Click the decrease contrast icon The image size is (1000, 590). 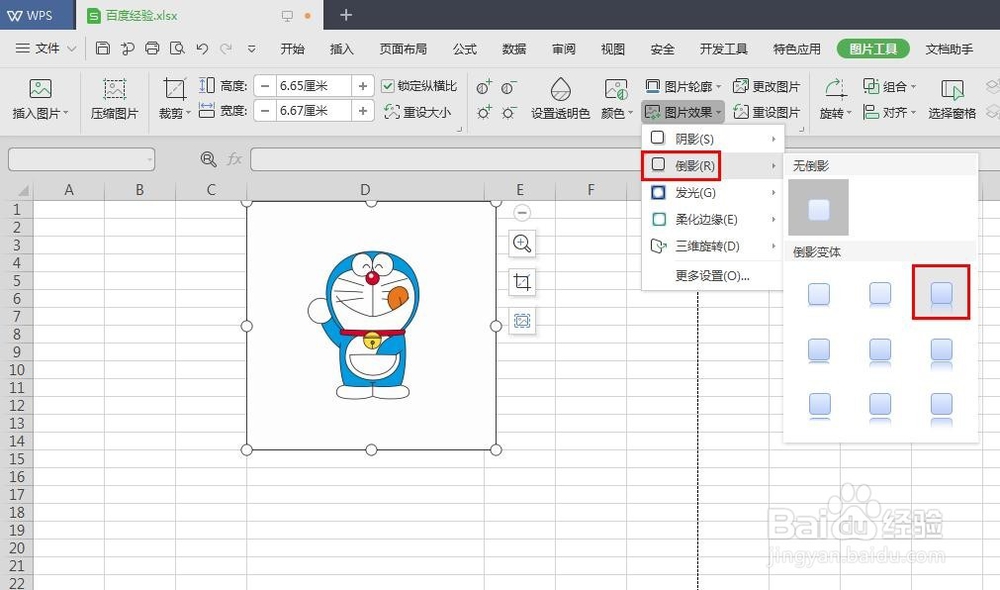[x=508, y=87]
